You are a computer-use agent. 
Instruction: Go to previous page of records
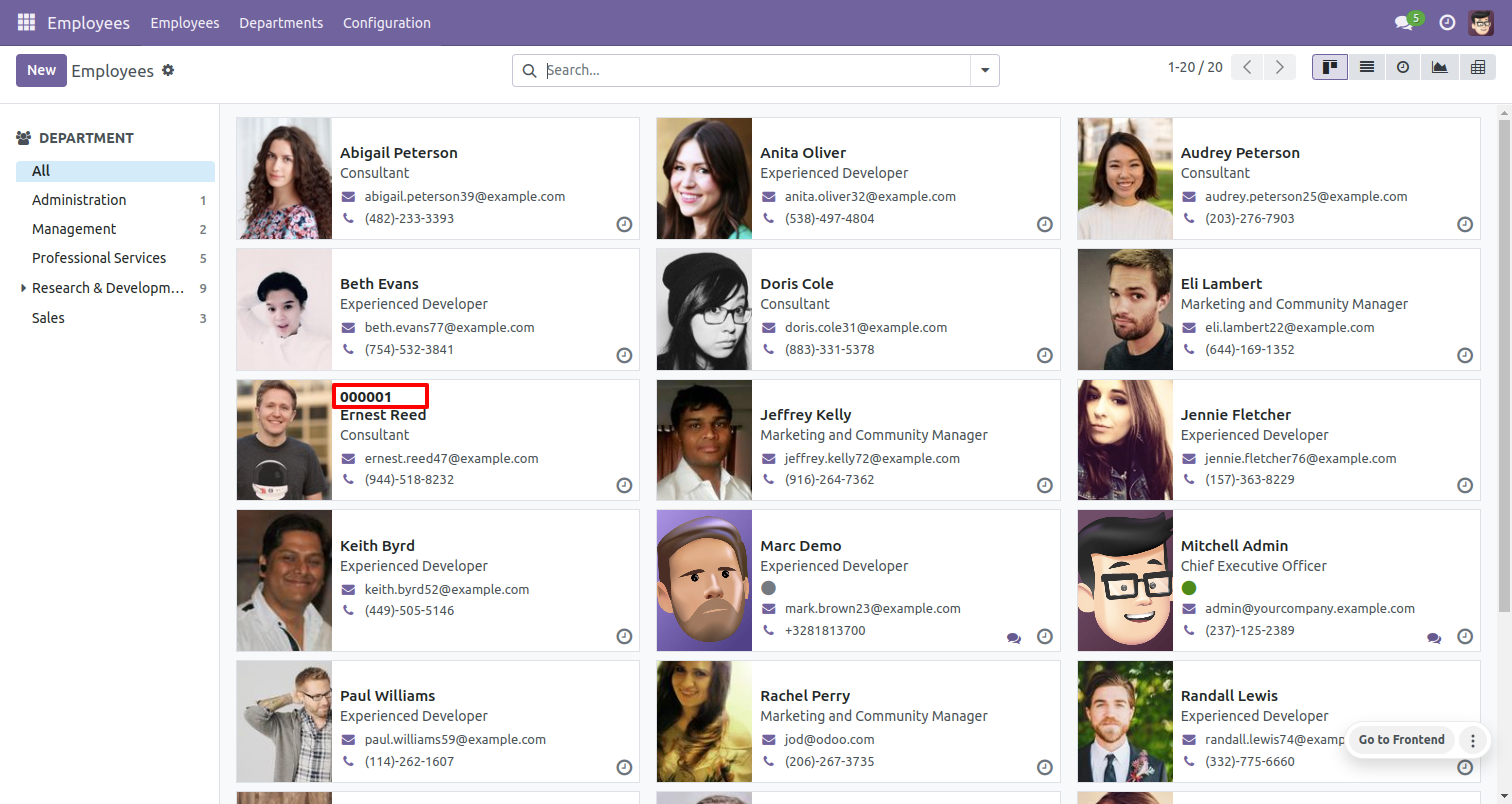click(x=1247, y=67)
